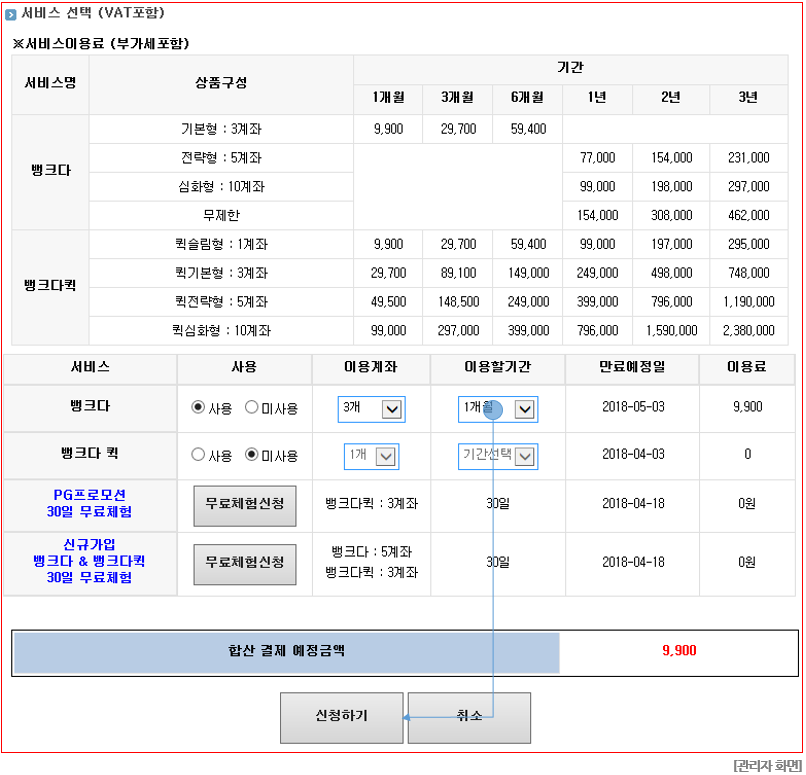
Task: Click the 1,190,000 price cell
Action: point(748,302)
